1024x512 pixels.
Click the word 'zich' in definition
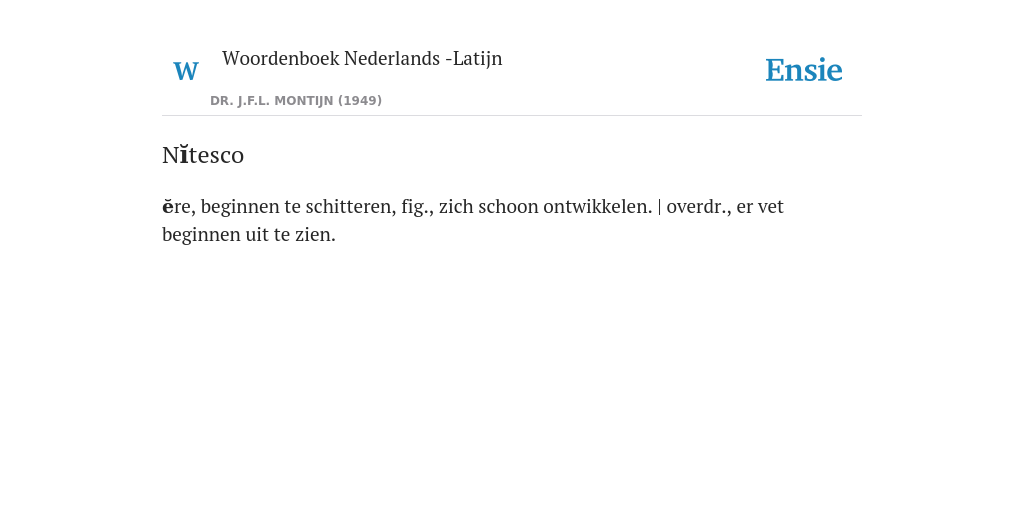pos(456,206)
